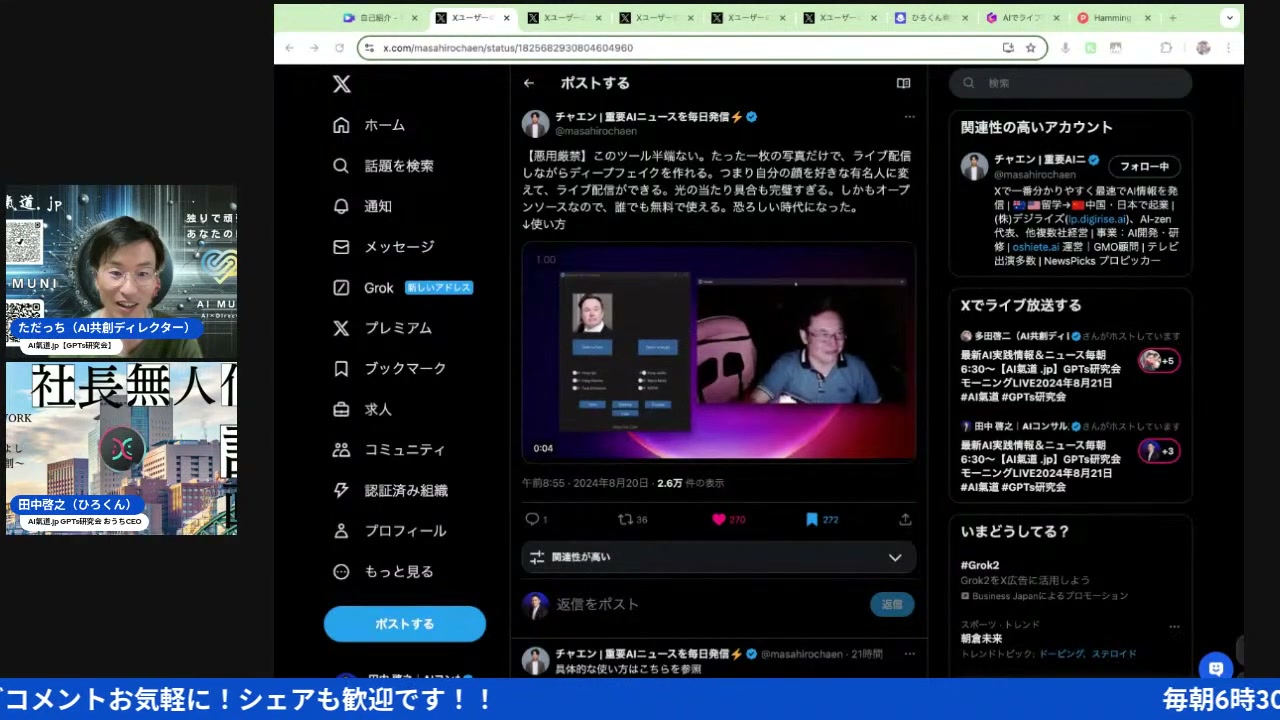Image resolution: width=1280 pixels, height=720 pixels.
Task: Open Grok from the sidebar
Action: tap(364, 287)
